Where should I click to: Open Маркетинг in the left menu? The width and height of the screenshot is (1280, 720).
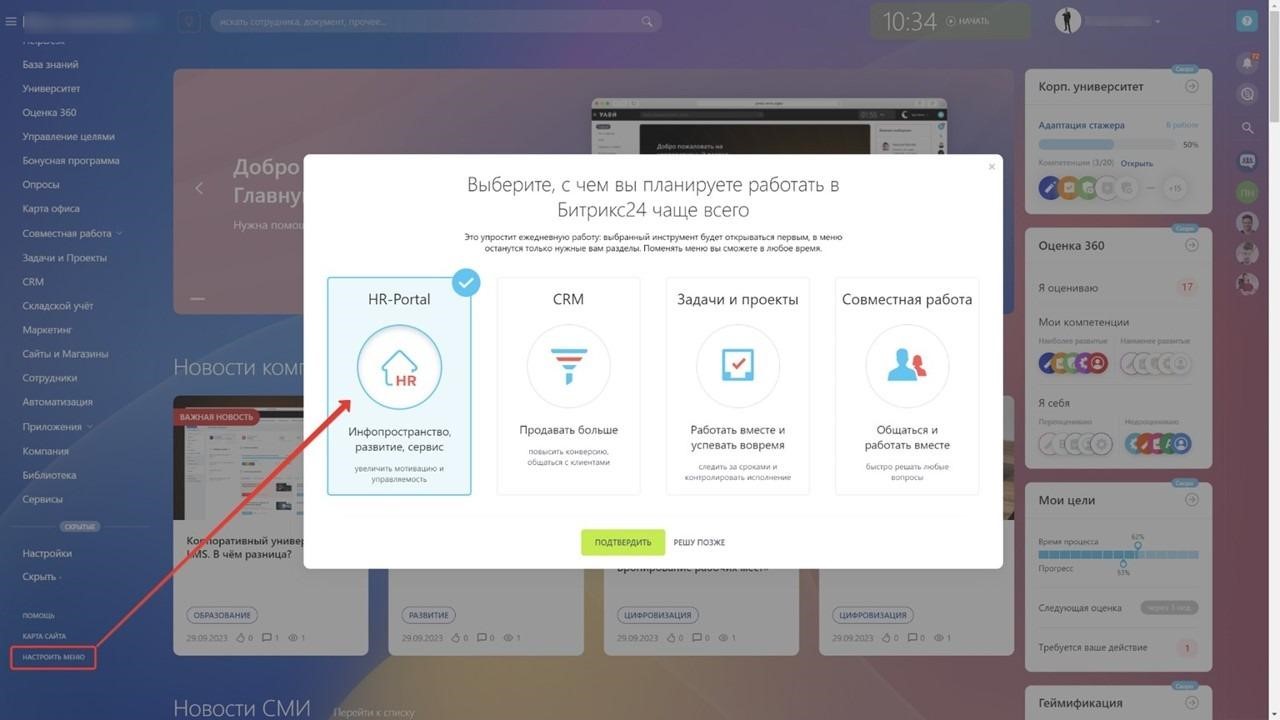pos(47,329)
